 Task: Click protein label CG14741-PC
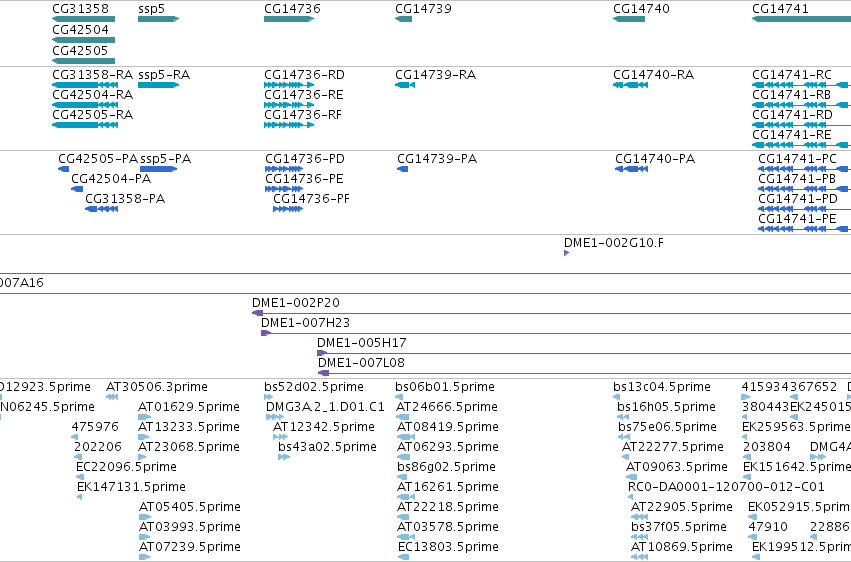click(x=797, y=159)
